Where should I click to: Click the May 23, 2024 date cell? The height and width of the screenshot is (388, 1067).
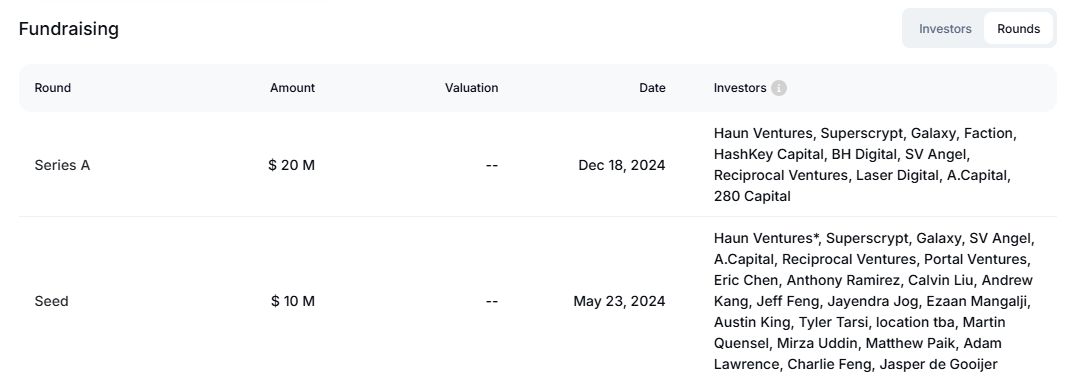pyautogui.click(x=619, y=301)
